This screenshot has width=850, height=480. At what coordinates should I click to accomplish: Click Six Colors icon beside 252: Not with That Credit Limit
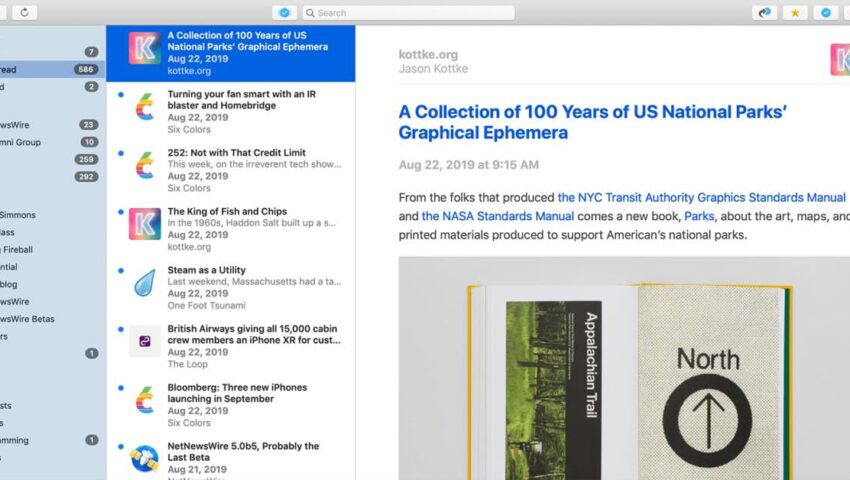coord(145,165)
